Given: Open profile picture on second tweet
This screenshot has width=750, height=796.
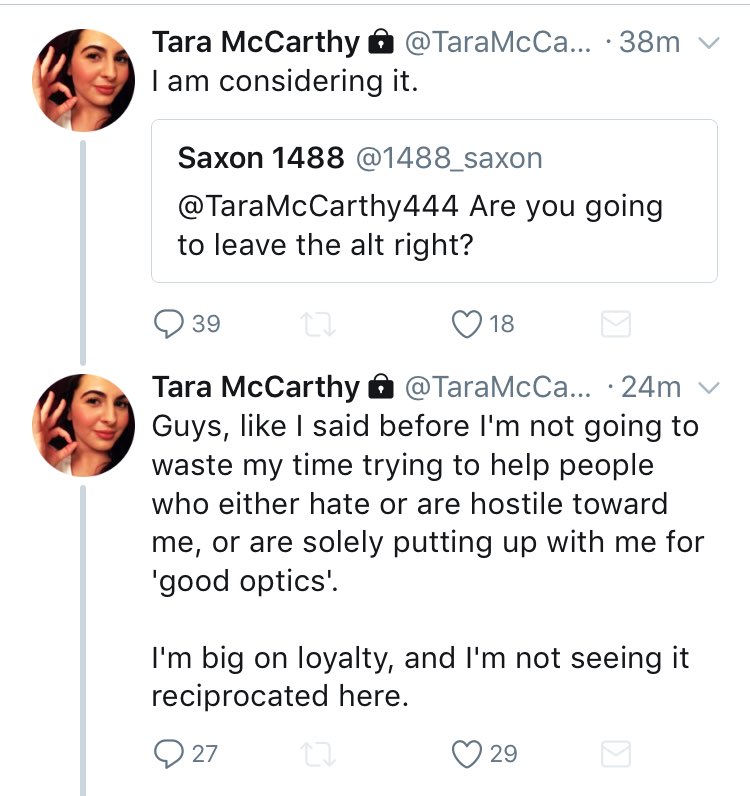Looking at the screenshot, I should coord(85,426).
